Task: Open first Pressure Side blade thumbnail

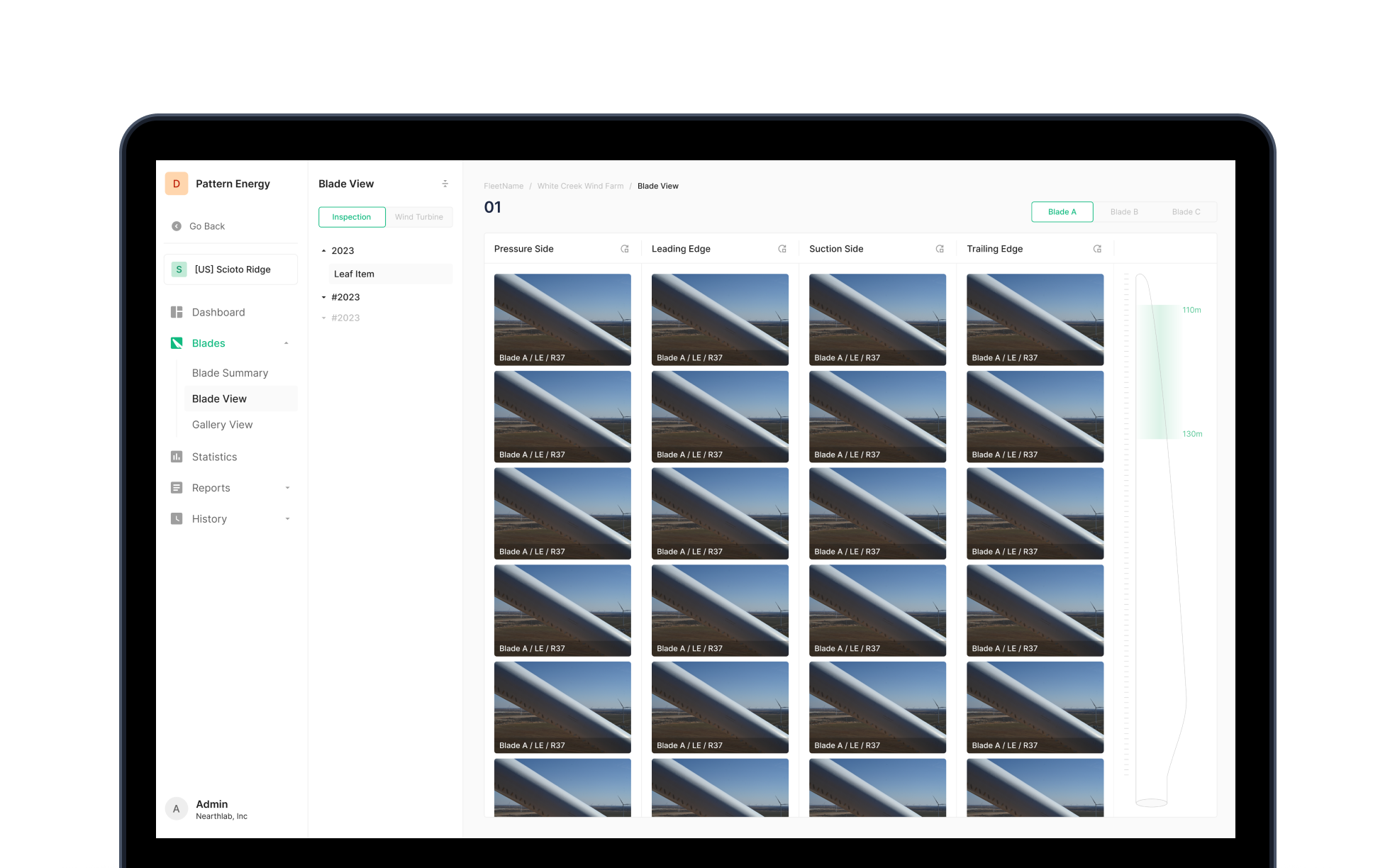Action: click(562, 319)
